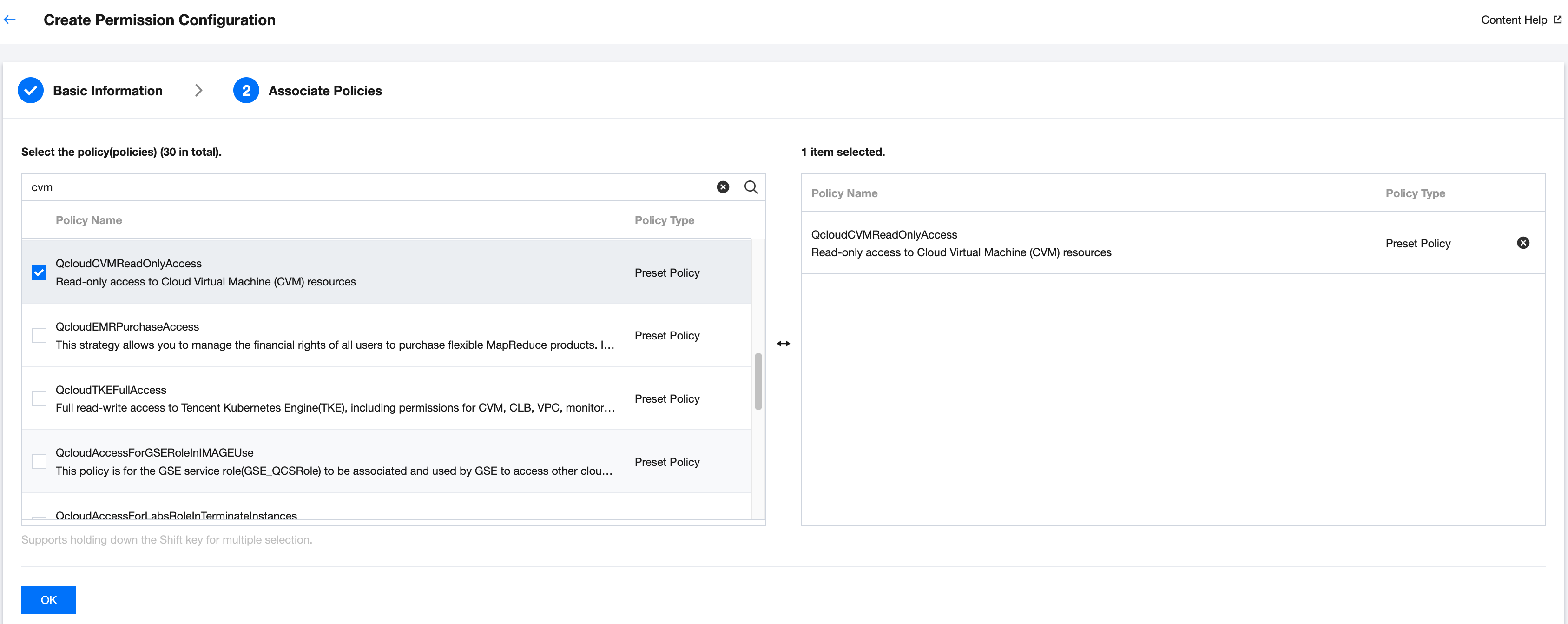The image size is (1568, 624).
Task: Remove QcloudCVMReadOnlyAccess from selected list
Action: (x=1522, y=243)
